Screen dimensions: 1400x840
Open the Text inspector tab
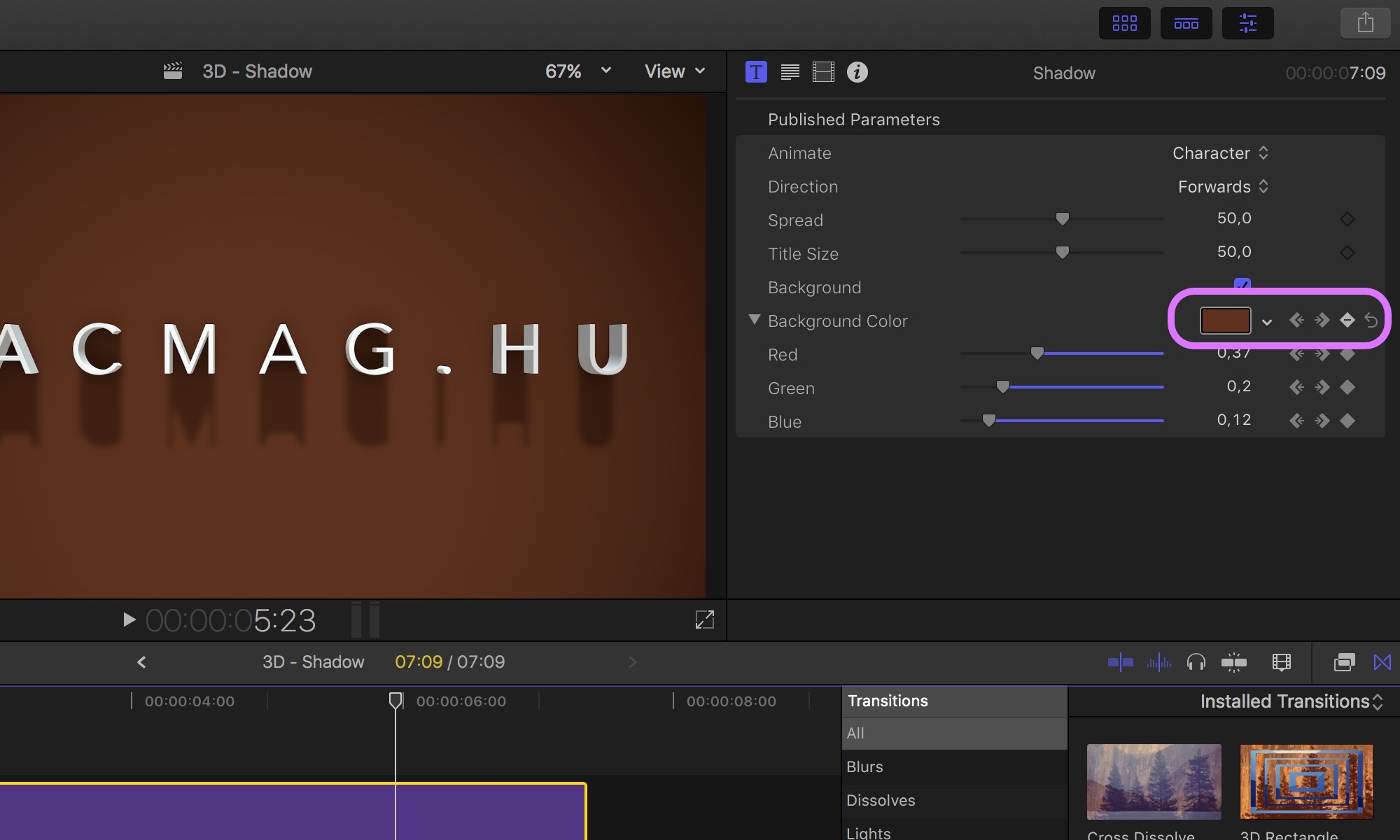coord(790,72)
